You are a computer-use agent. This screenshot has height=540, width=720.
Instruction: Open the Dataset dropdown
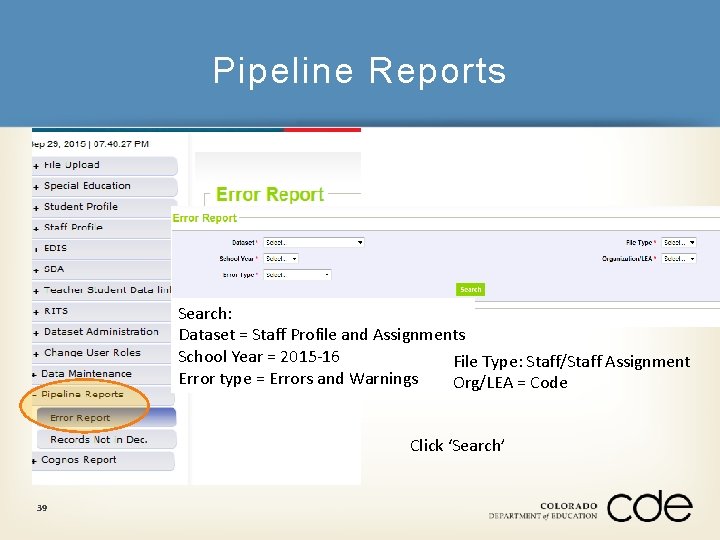tap(314, 242)
